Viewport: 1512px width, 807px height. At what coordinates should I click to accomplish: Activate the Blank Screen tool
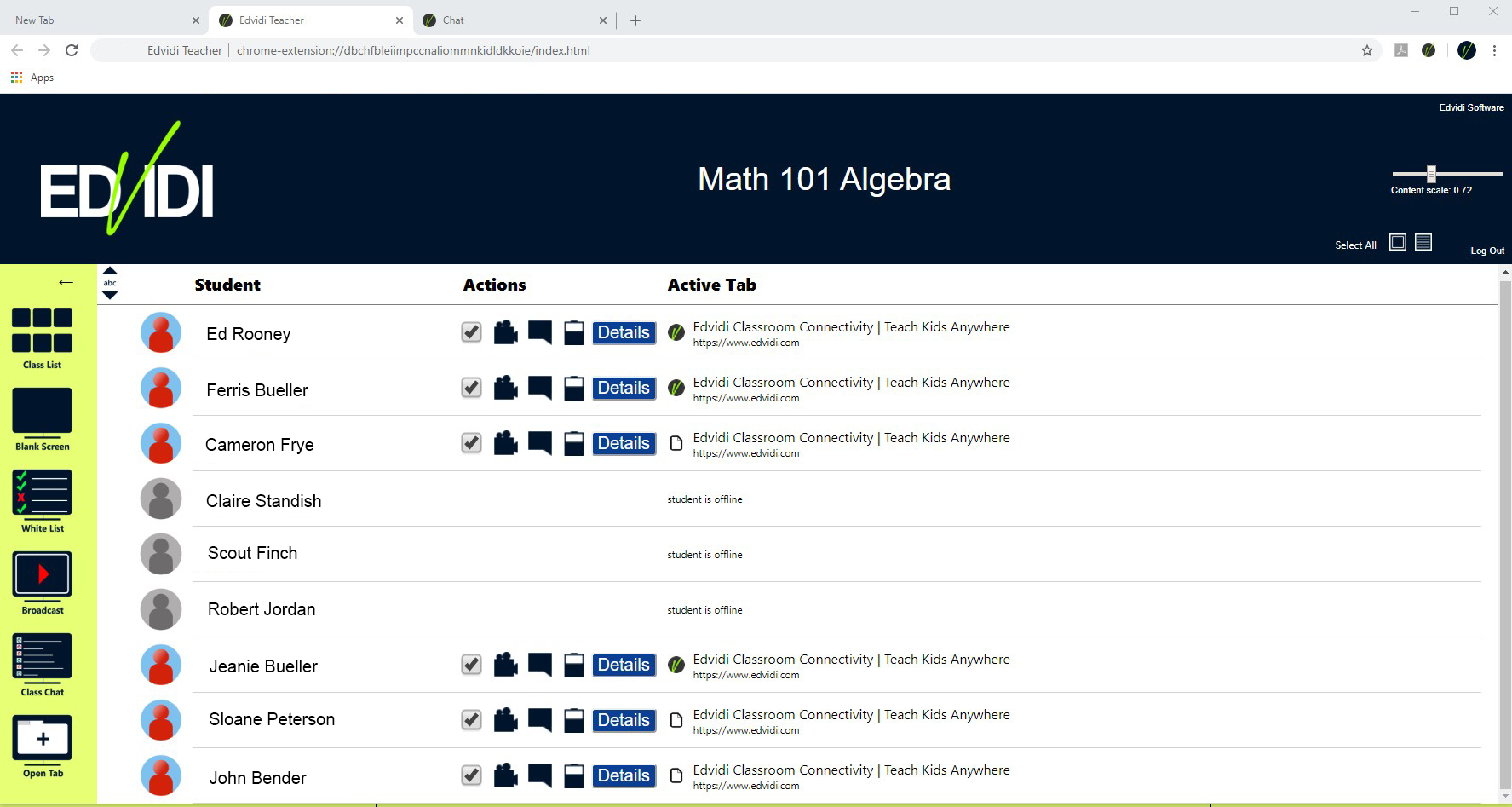pos(42,419)
